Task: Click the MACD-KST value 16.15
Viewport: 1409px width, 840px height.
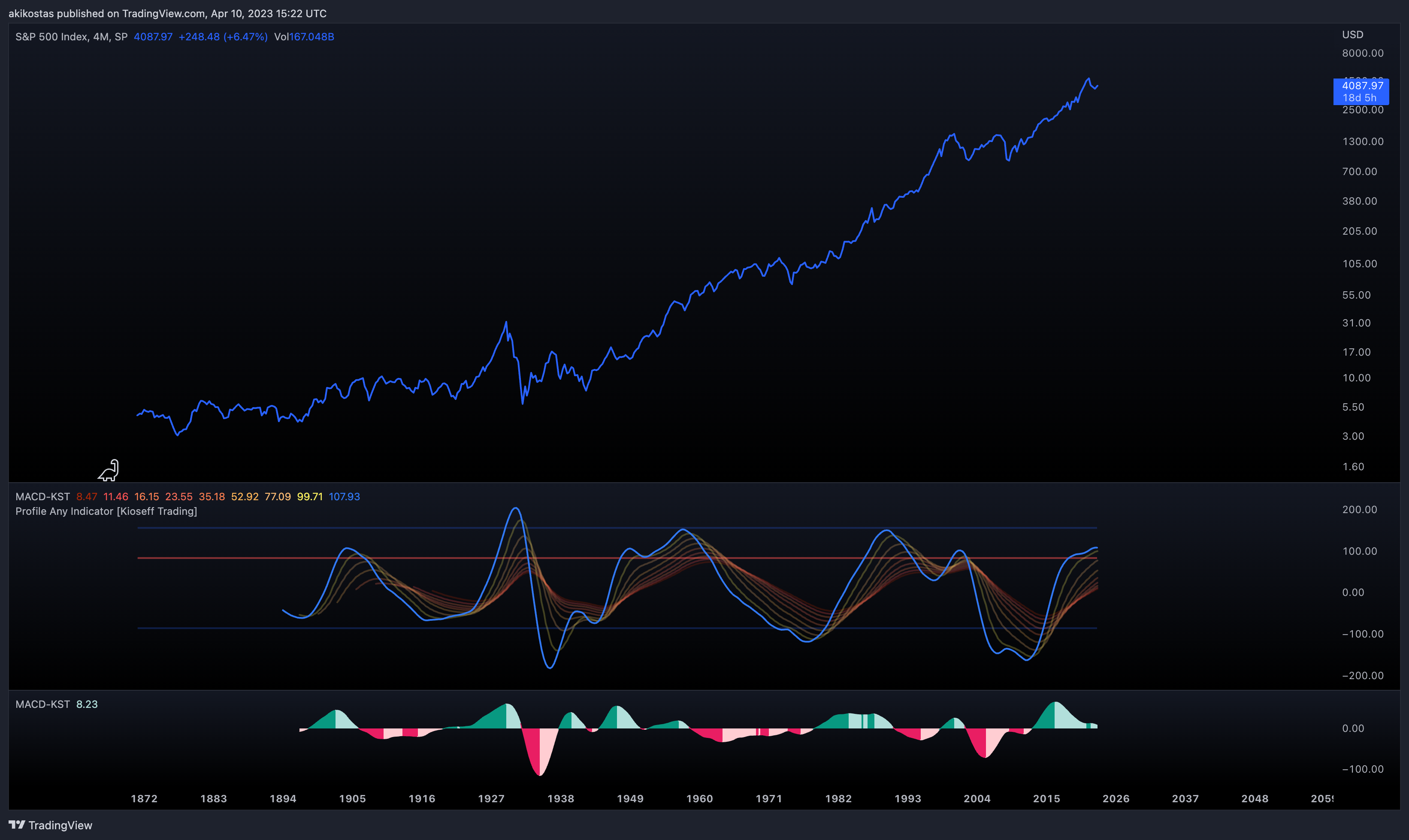Action: pyautogui.click(x=147, y=496)
